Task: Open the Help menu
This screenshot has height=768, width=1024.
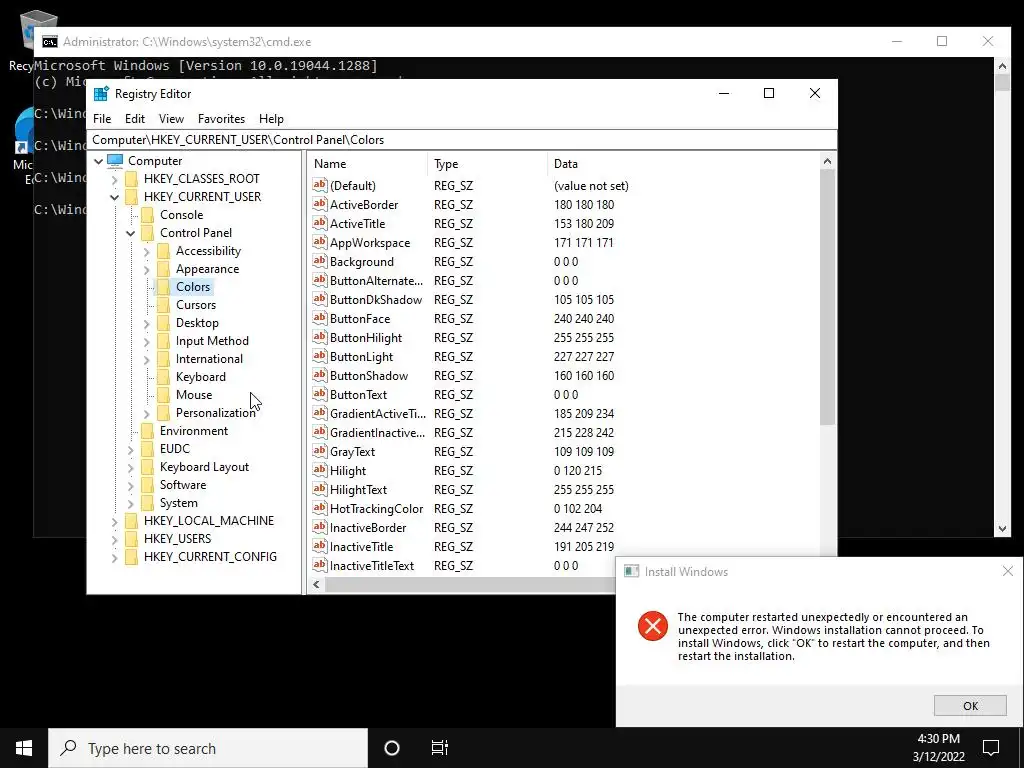Action: coord(271,119)
